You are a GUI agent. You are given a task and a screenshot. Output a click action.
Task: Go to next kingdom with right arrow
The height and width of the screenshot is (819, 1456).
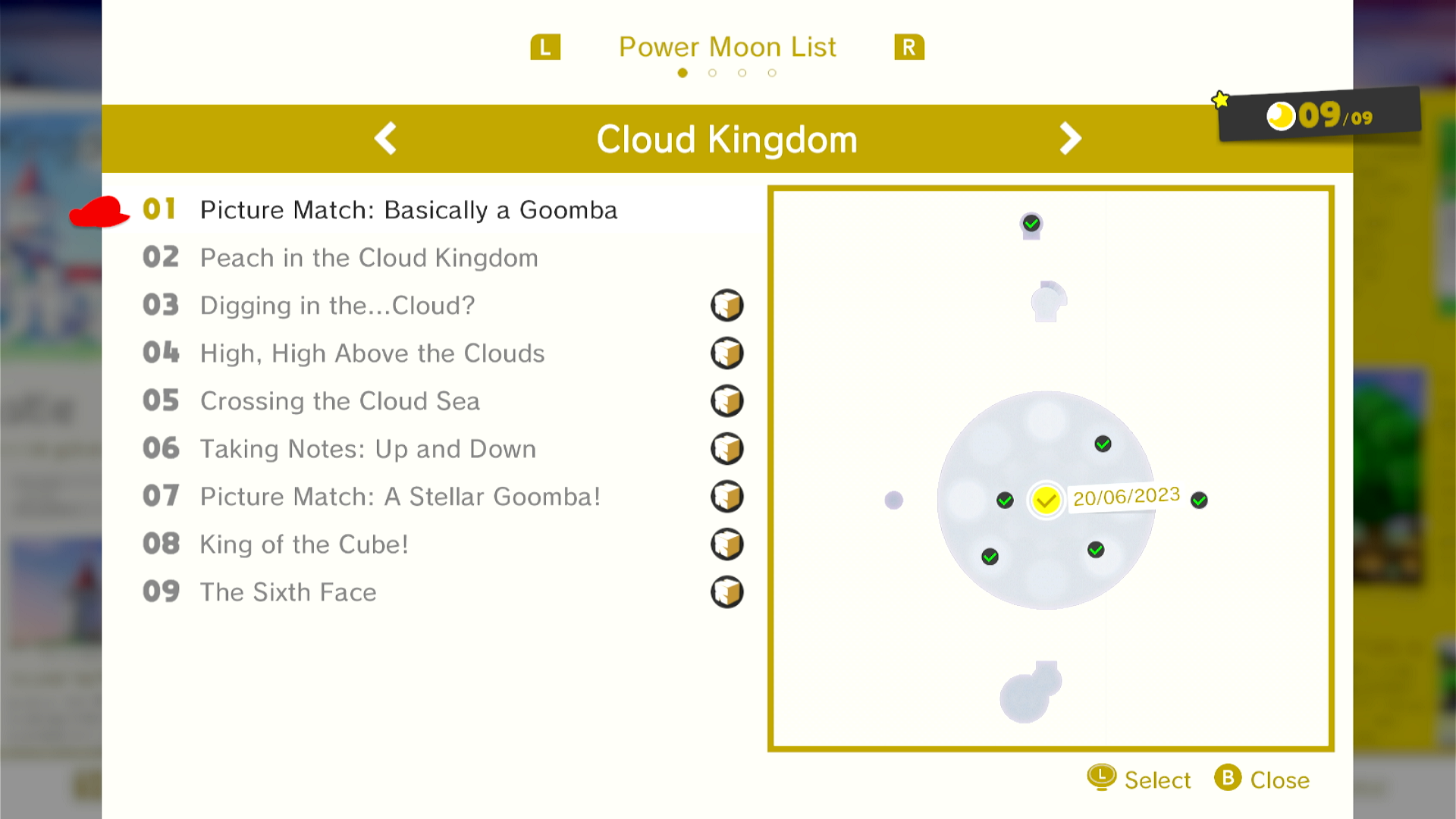point(1070,139)
